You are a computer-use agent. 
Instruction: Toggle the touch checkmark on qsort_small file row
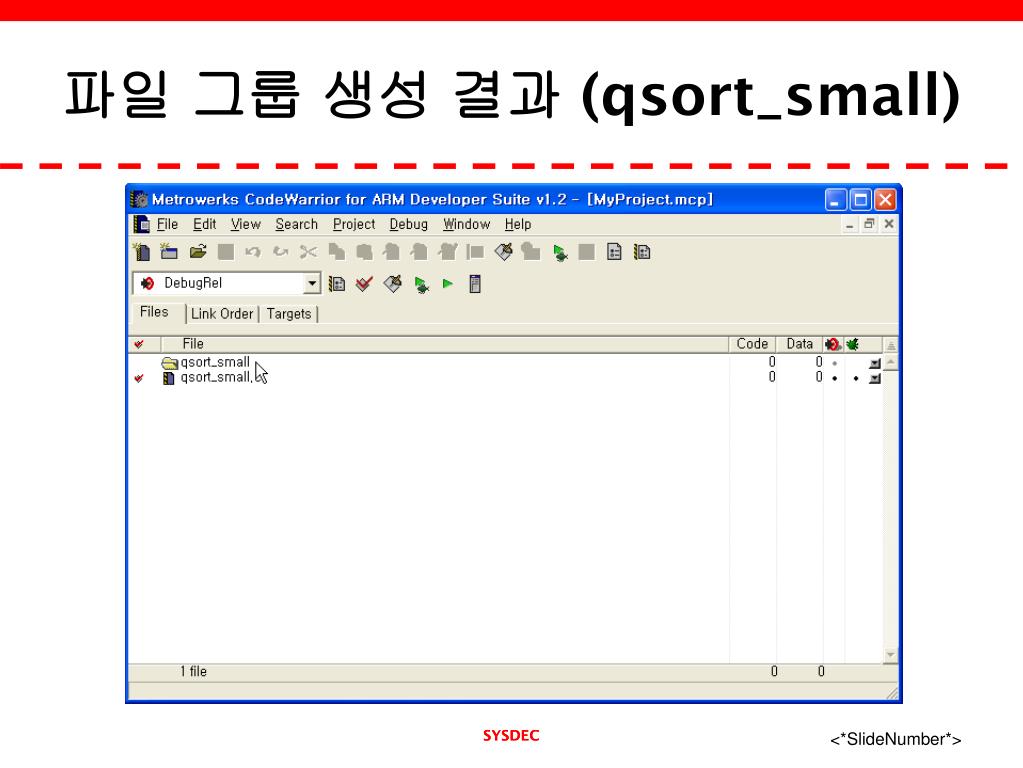138,378
